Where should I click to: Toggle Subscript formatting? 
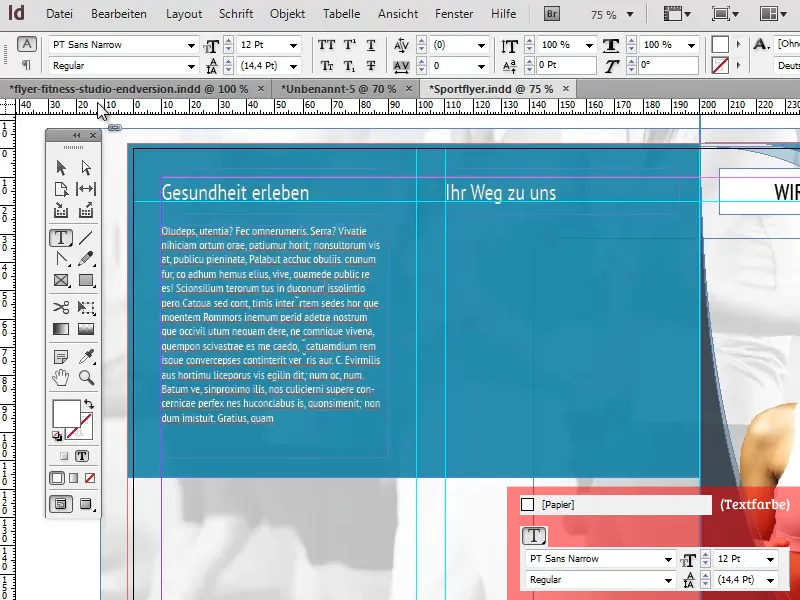tap(349, 65)
